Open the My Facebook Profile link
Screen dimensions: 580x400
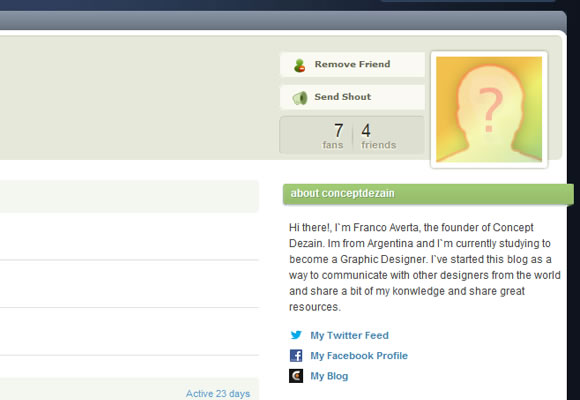point(359,356)
